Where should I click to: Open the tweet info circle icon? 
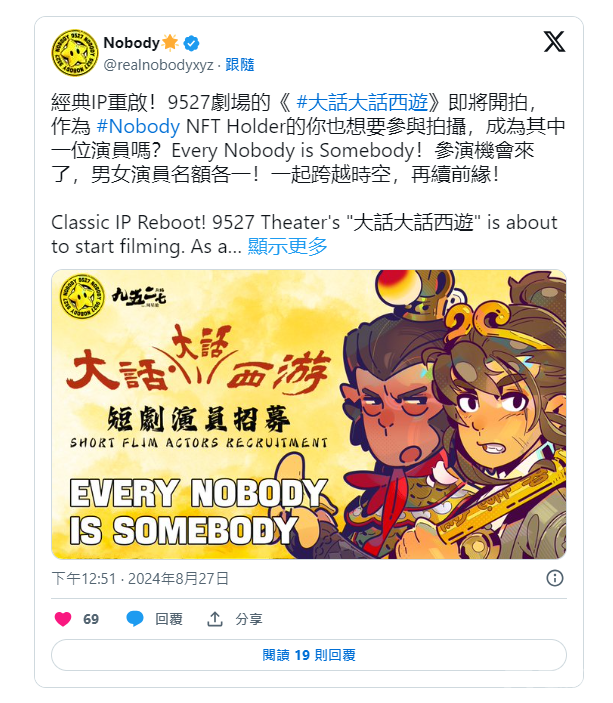pyautogui.click(x=555, y=578)
